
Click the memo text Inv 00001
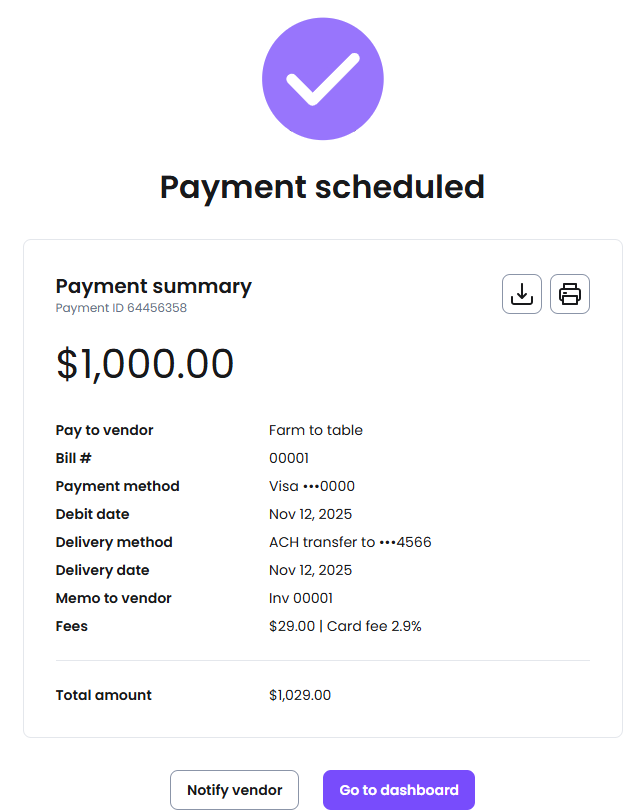coord(301,598)
